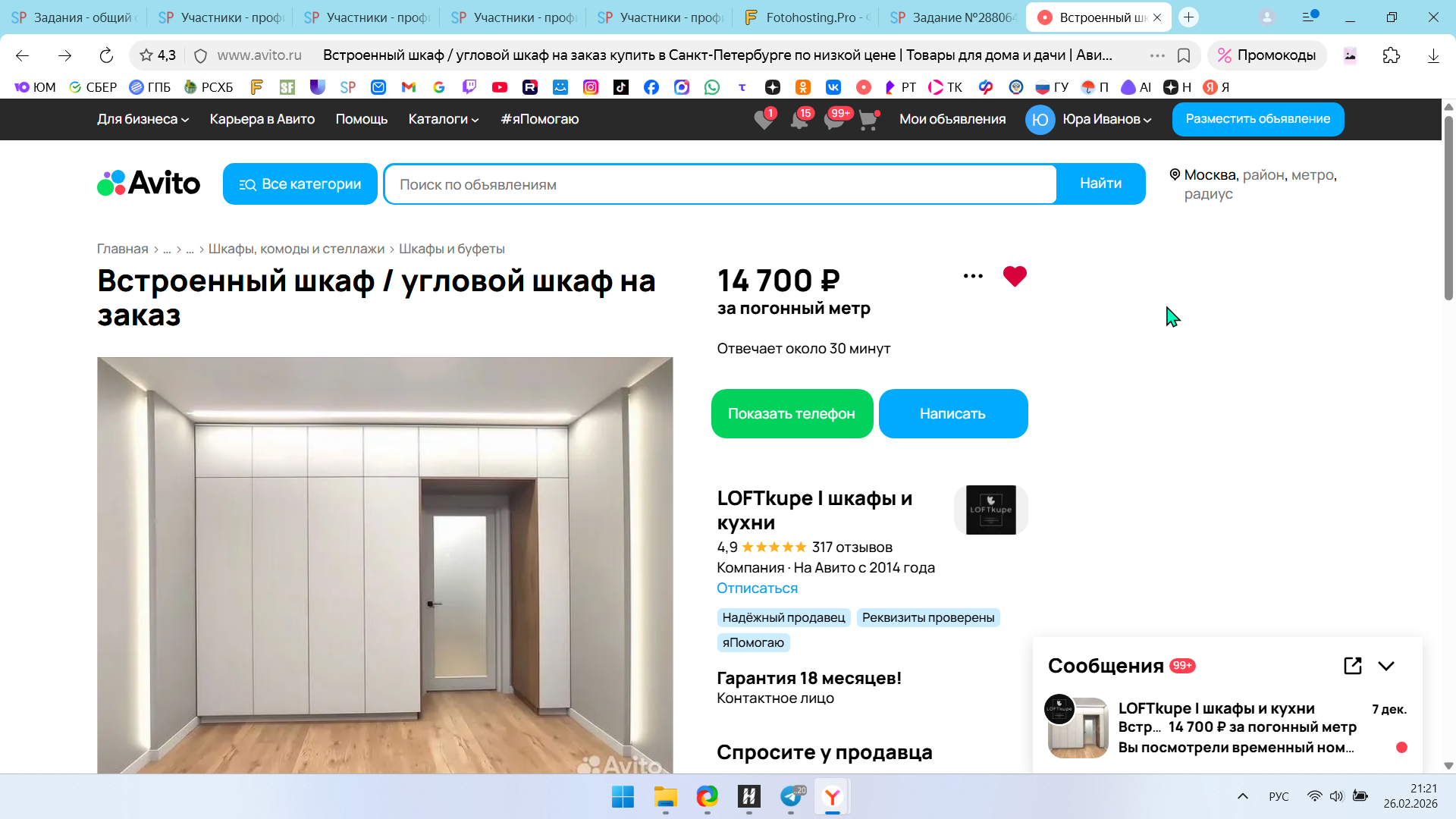Expand the Каталоги dropdown menu
The height and width of the screenshot is (819, 1456).
tap(443, 119)
